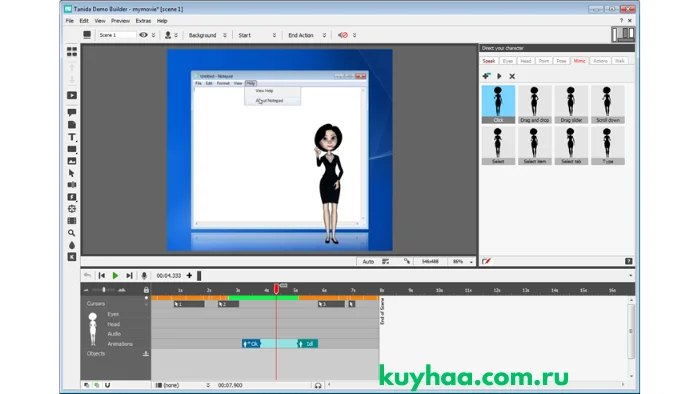The width and height of the screenshot is (700, 394).
Task: Click the magnet snap icon
Action: (x=107, y=385)
